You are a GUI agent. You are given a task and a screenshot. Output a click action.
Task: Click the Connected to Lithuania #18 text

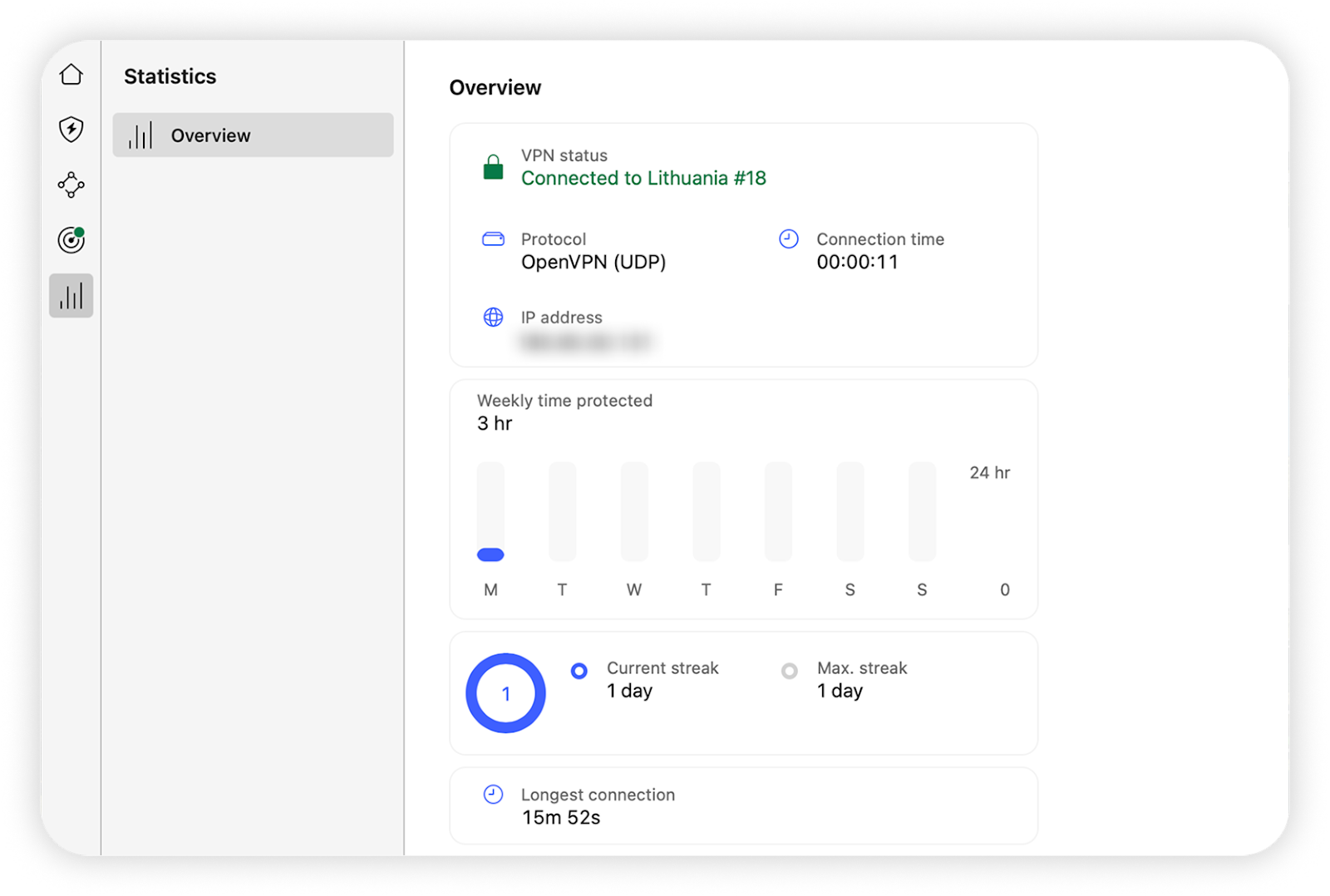point(643,179)
